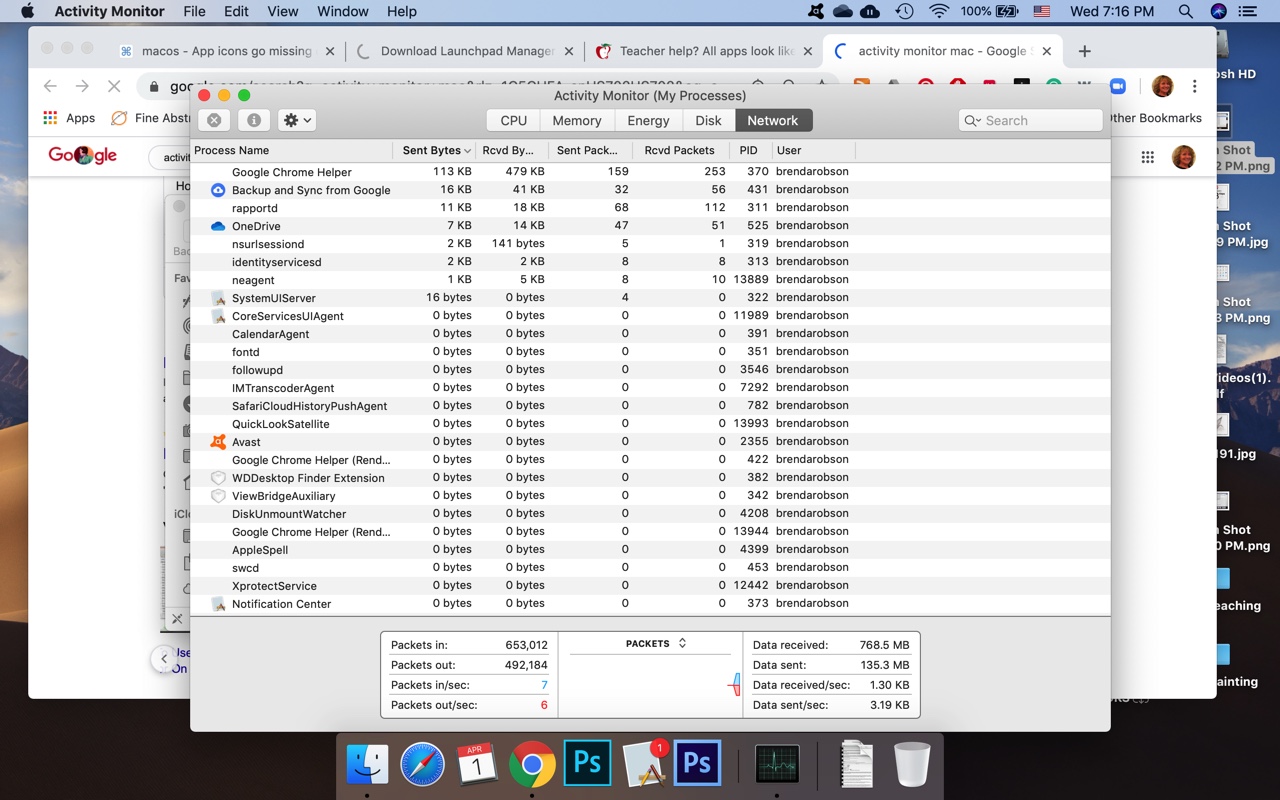Viewport: 1280px width, 800px height.
Task: Select the CalendarAgent process name
Action: [271, 334]
